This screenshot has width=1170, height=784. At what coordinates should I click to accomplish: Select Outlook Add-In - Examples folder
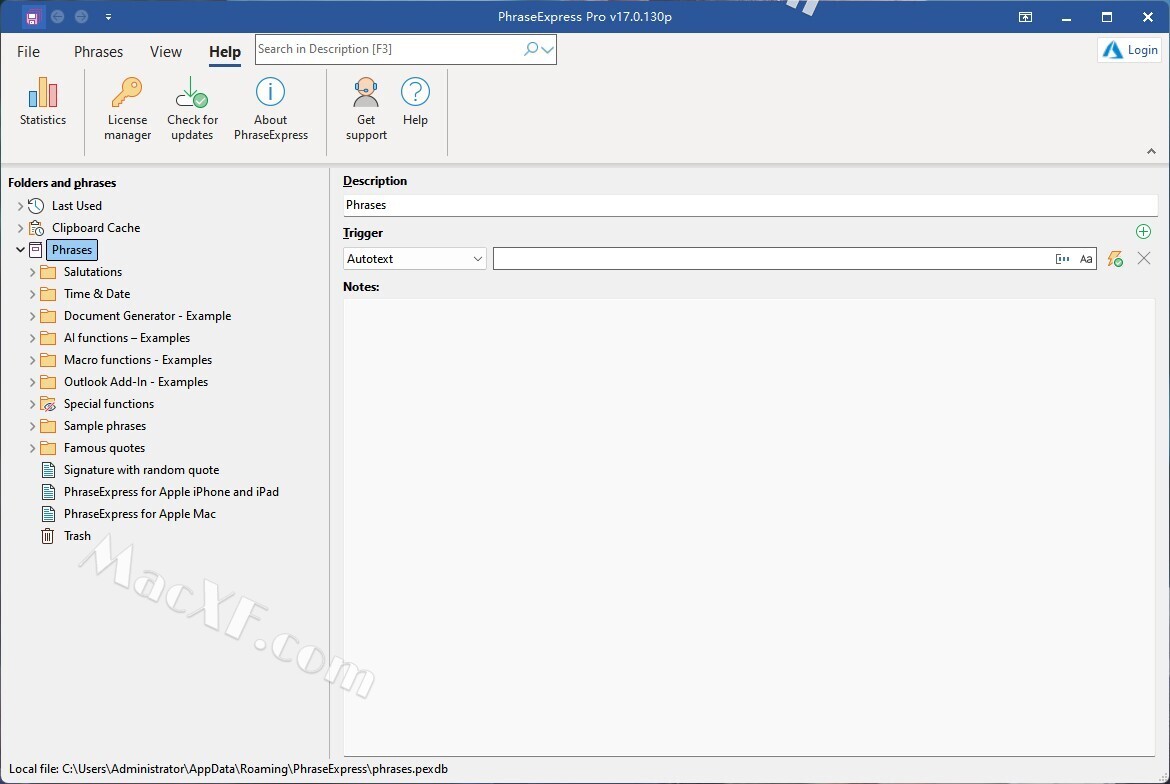pos(136,382)
